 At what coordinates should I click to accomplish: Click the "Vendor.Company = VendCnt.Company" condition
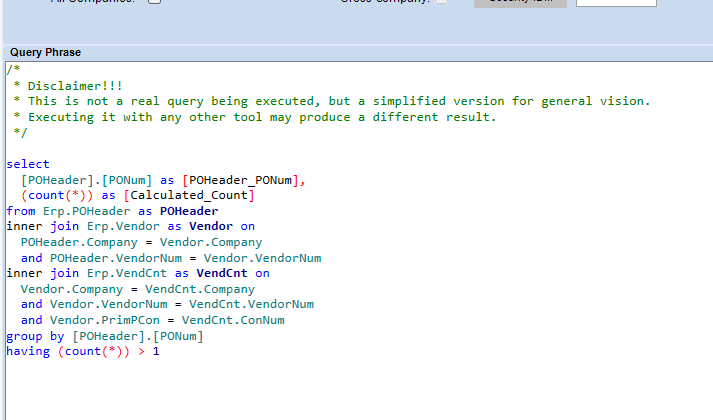point(138,290)
